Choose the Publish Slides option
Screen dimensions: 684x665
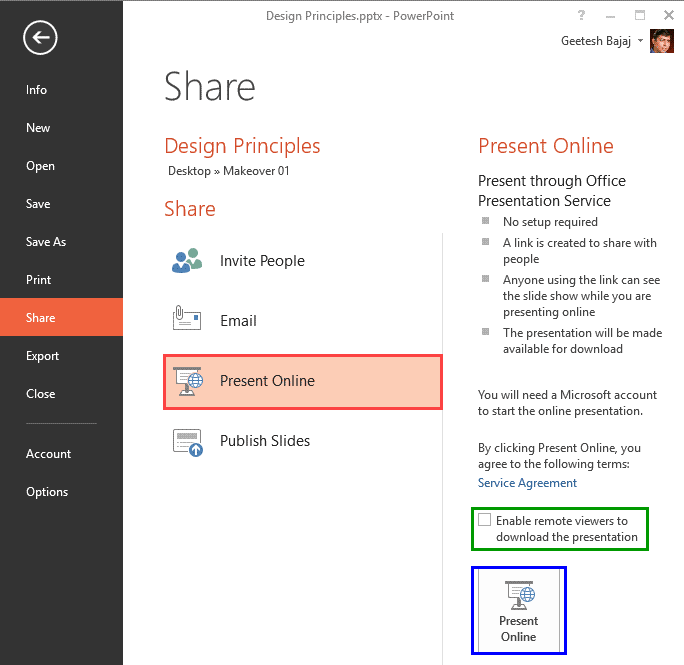[x=303, y=442]
